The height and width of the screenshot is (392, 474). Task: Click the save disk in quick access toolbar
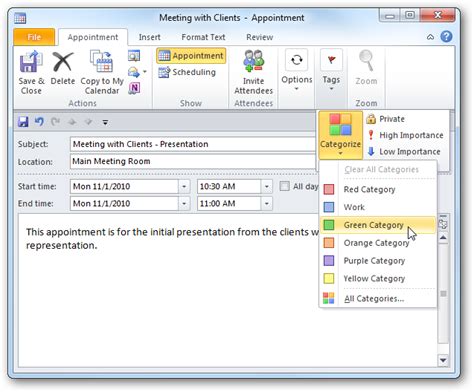pyautogui.click(x=23, y=122)
